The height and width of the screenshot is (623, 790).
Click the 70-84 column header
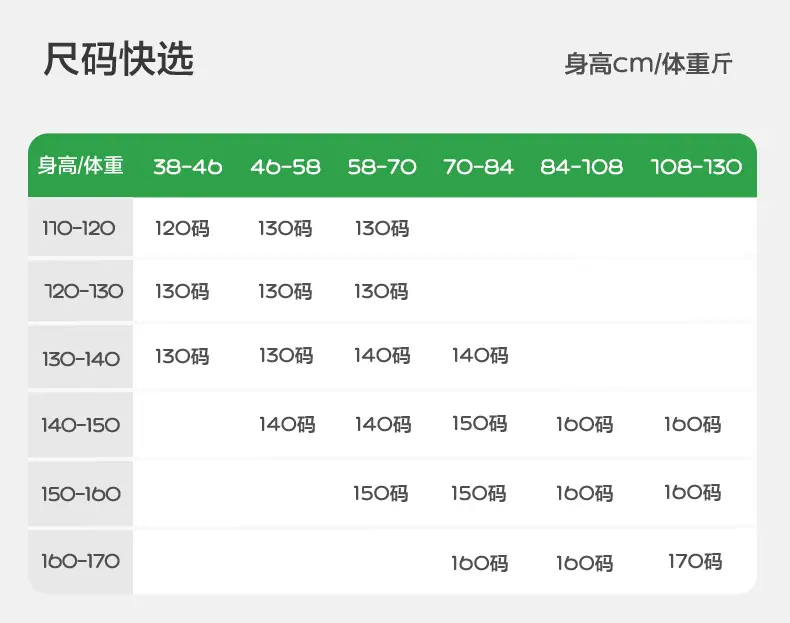pos(479,167)
